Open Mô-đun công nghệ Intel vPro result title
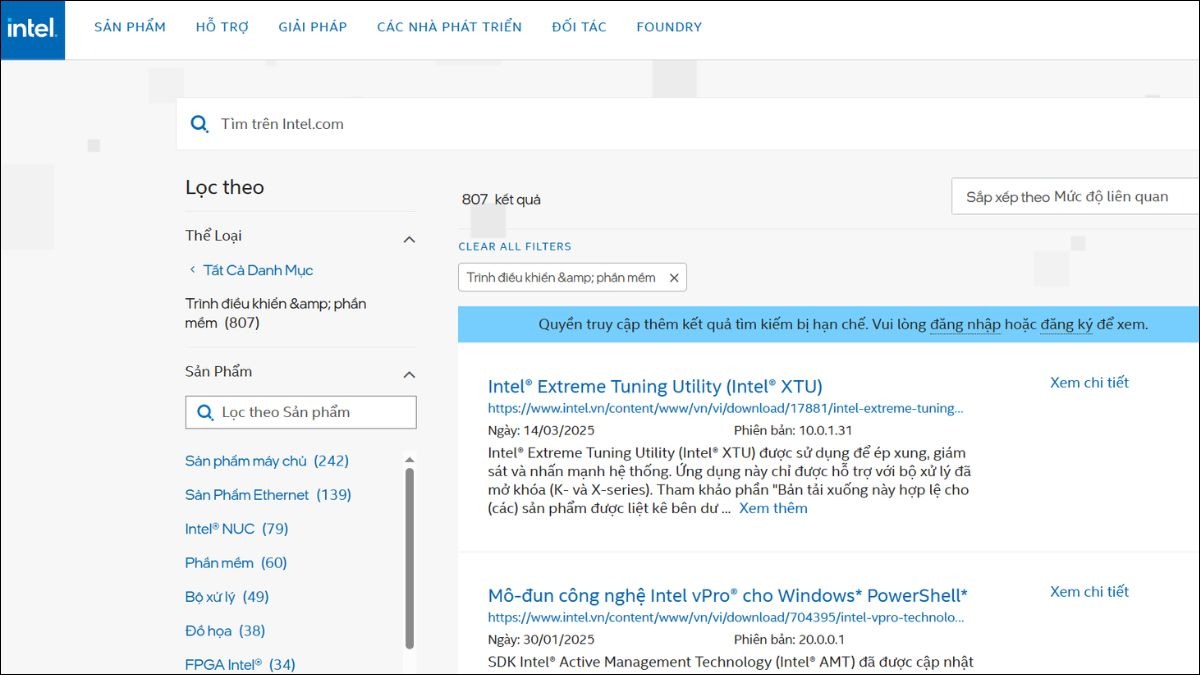 point(728,595)
